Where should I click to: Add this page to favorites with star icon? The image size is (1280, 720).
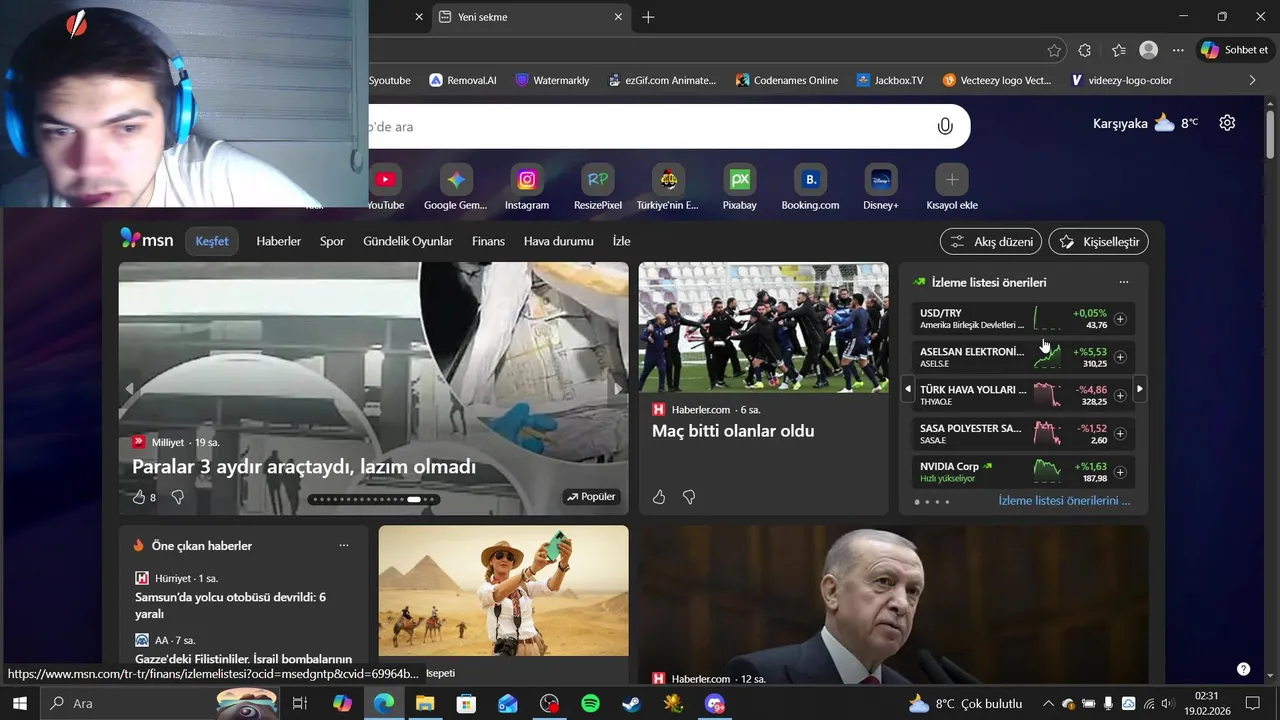pyautogui.click(x=1054, y=50)
